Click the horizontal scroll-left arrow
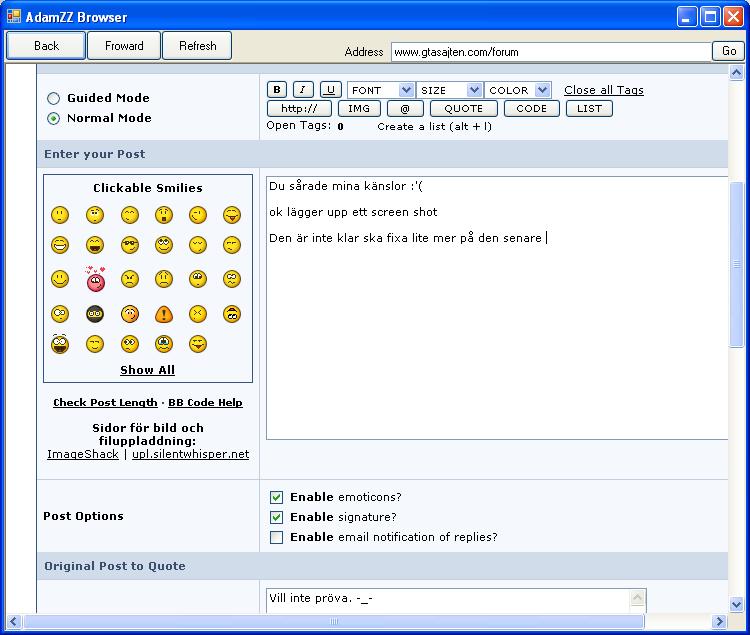 pyautogui.click(x=13, y=622)
